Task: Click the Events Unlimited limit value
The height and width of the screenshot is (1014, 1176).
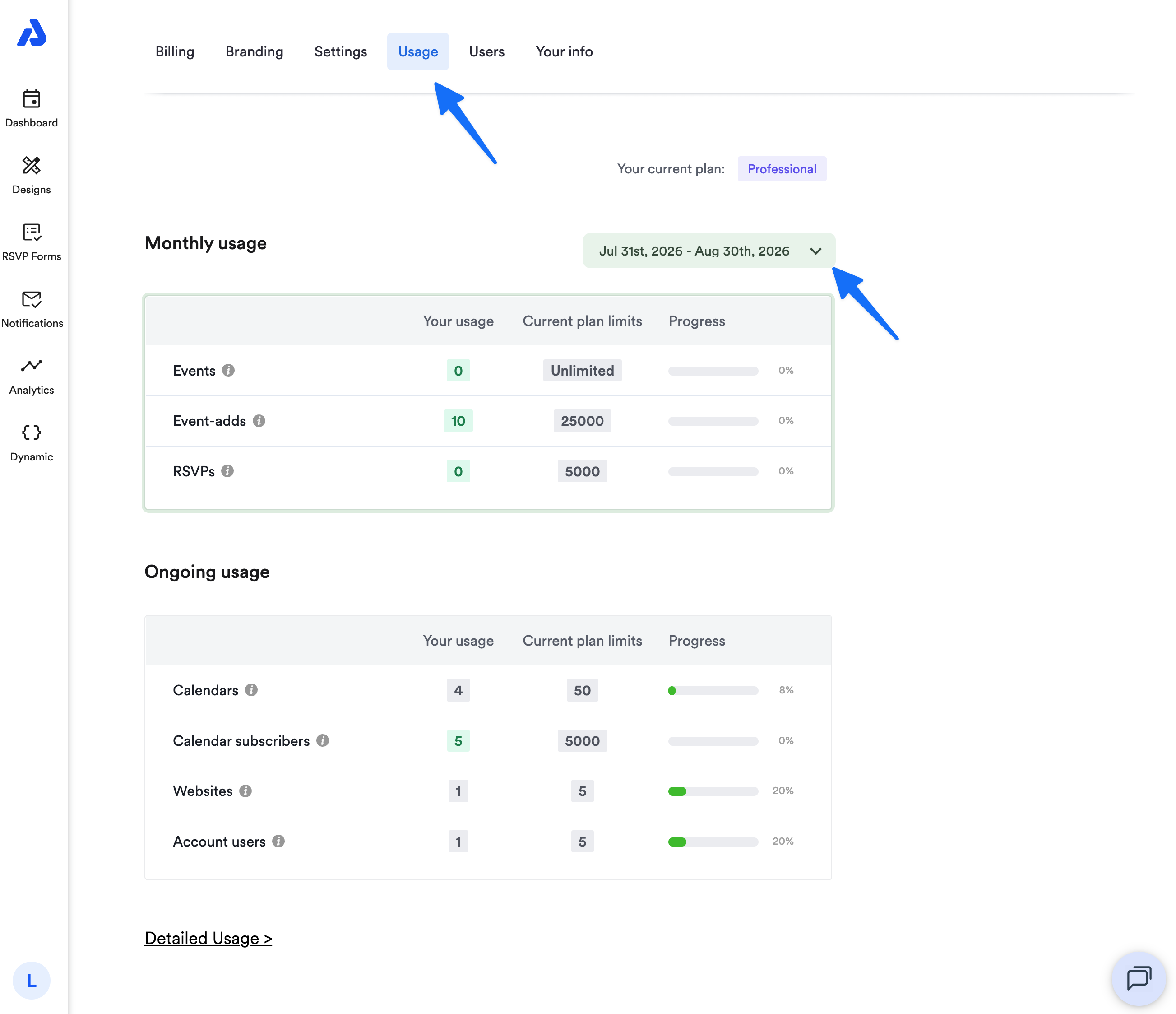Action: click(582, 371)
